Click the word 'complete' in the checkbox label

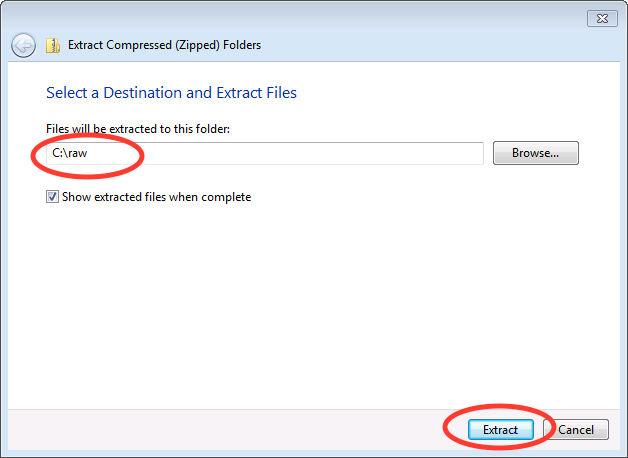tap(226, 197)
